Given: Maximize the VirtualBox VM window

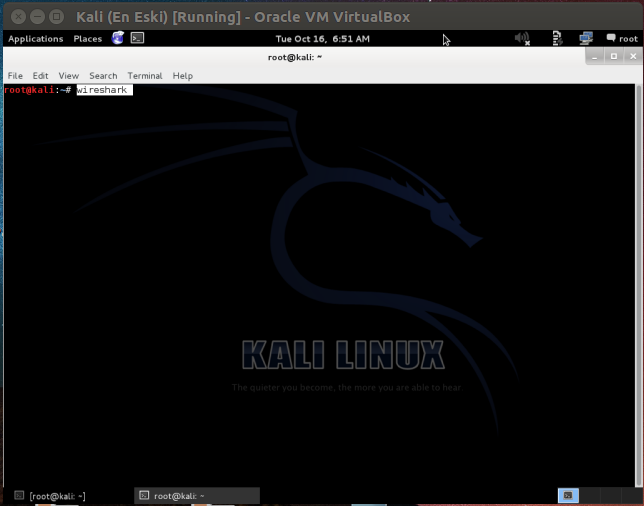Looking at the screenshot, I should point(56,16).
